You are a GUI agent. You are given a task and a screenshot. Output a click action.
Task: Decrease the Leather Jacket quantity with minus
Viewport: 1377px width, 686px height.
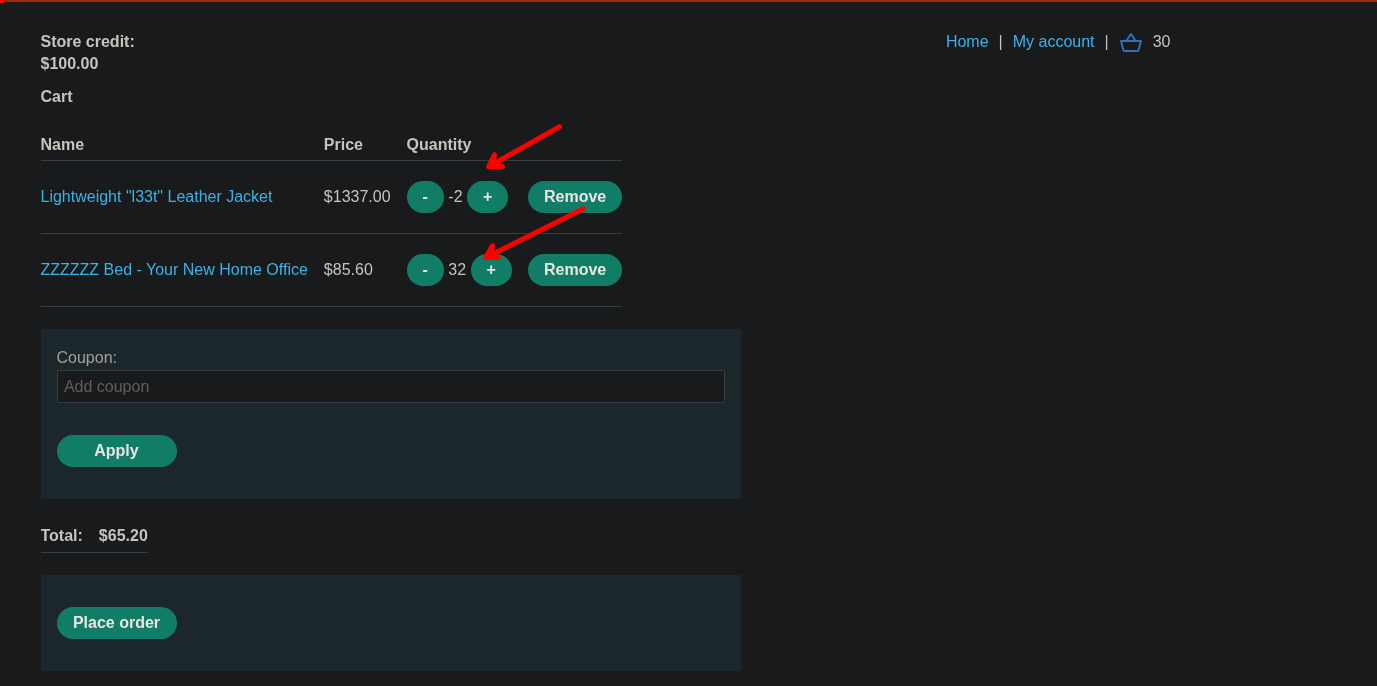pyautogui.click(x=425, y=197)
